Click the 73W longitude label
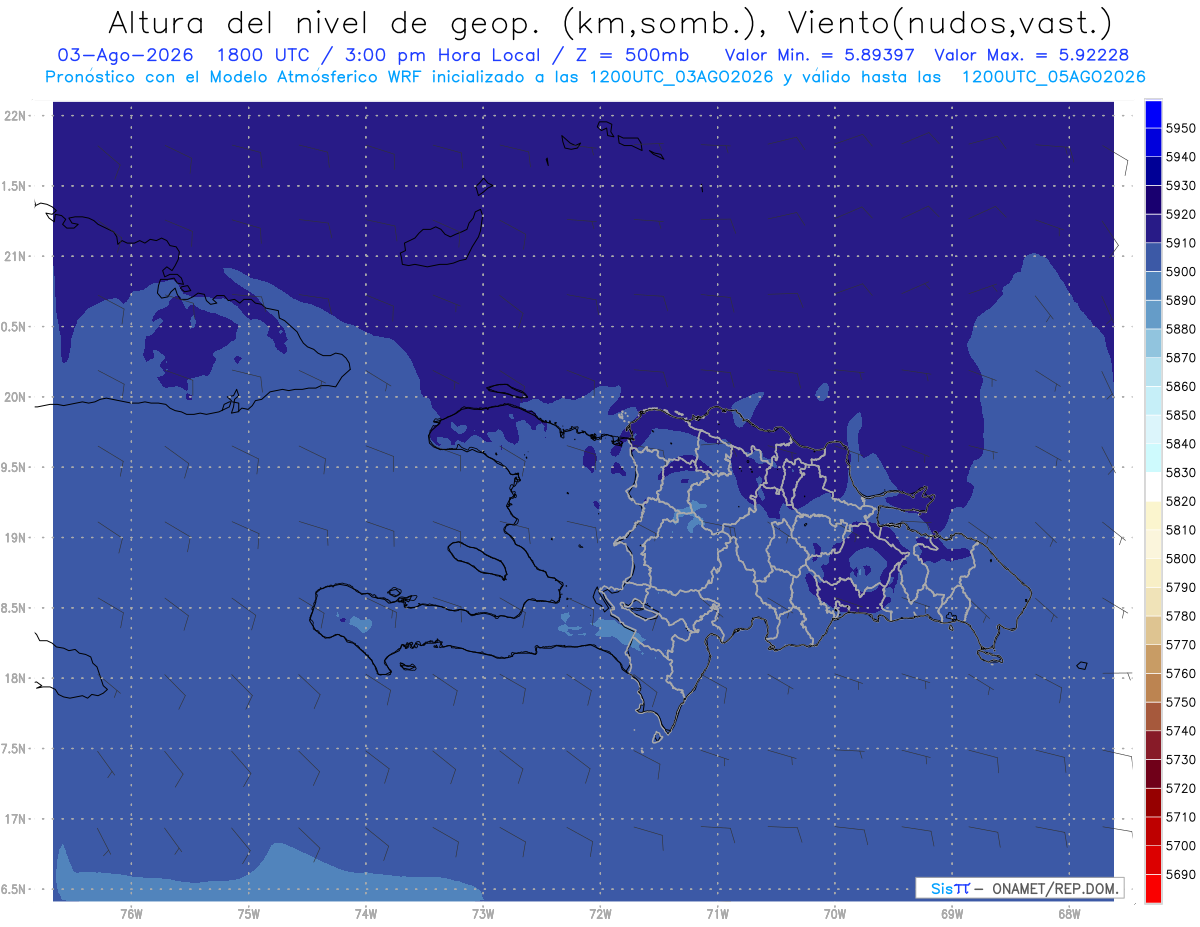 click(483, 914)
